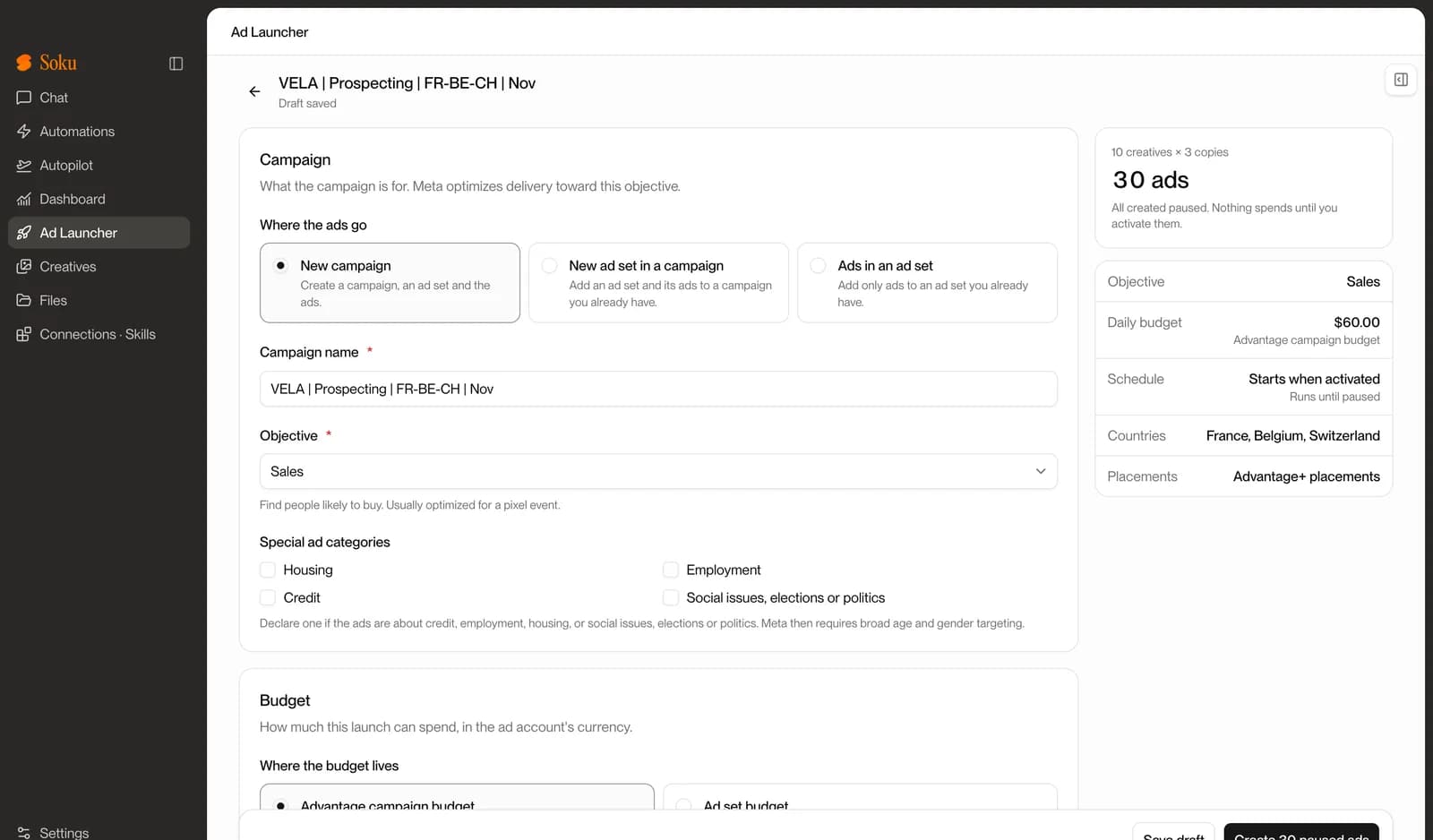Click 'Advantage+ placements' value in summary
Screen dimensions: 1433x840
(1306, 476)
